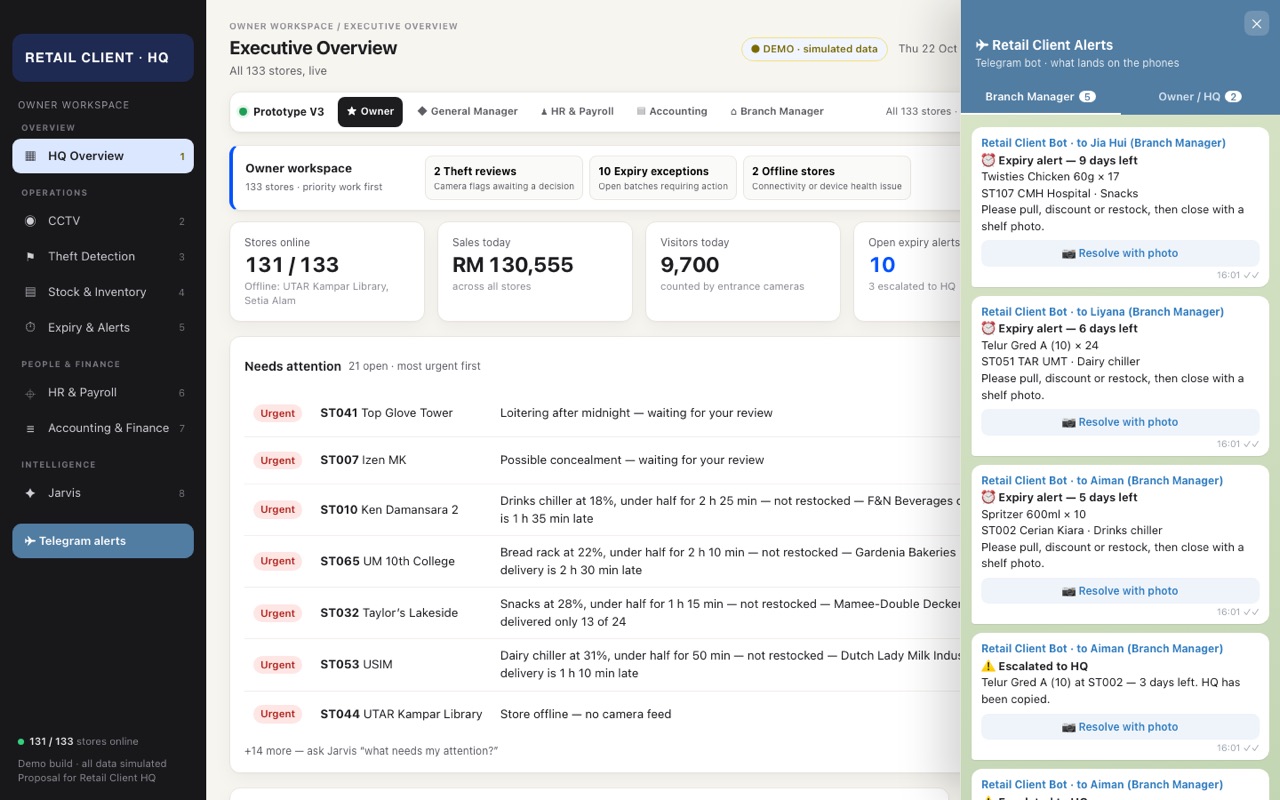Open ST041 Top Glove Tower urgent row
The image size is (1280, 800).
[x=602, y=413]
